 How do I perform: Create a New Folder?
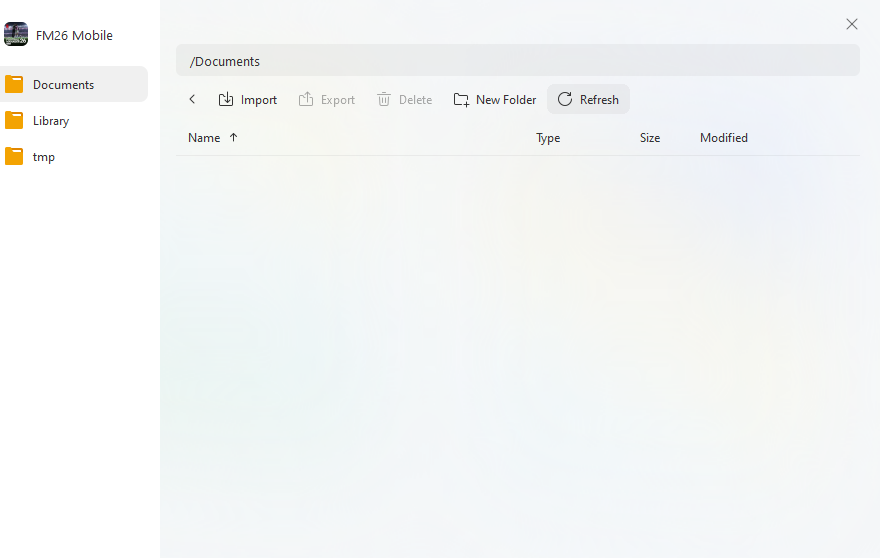(x=494, y=99)
